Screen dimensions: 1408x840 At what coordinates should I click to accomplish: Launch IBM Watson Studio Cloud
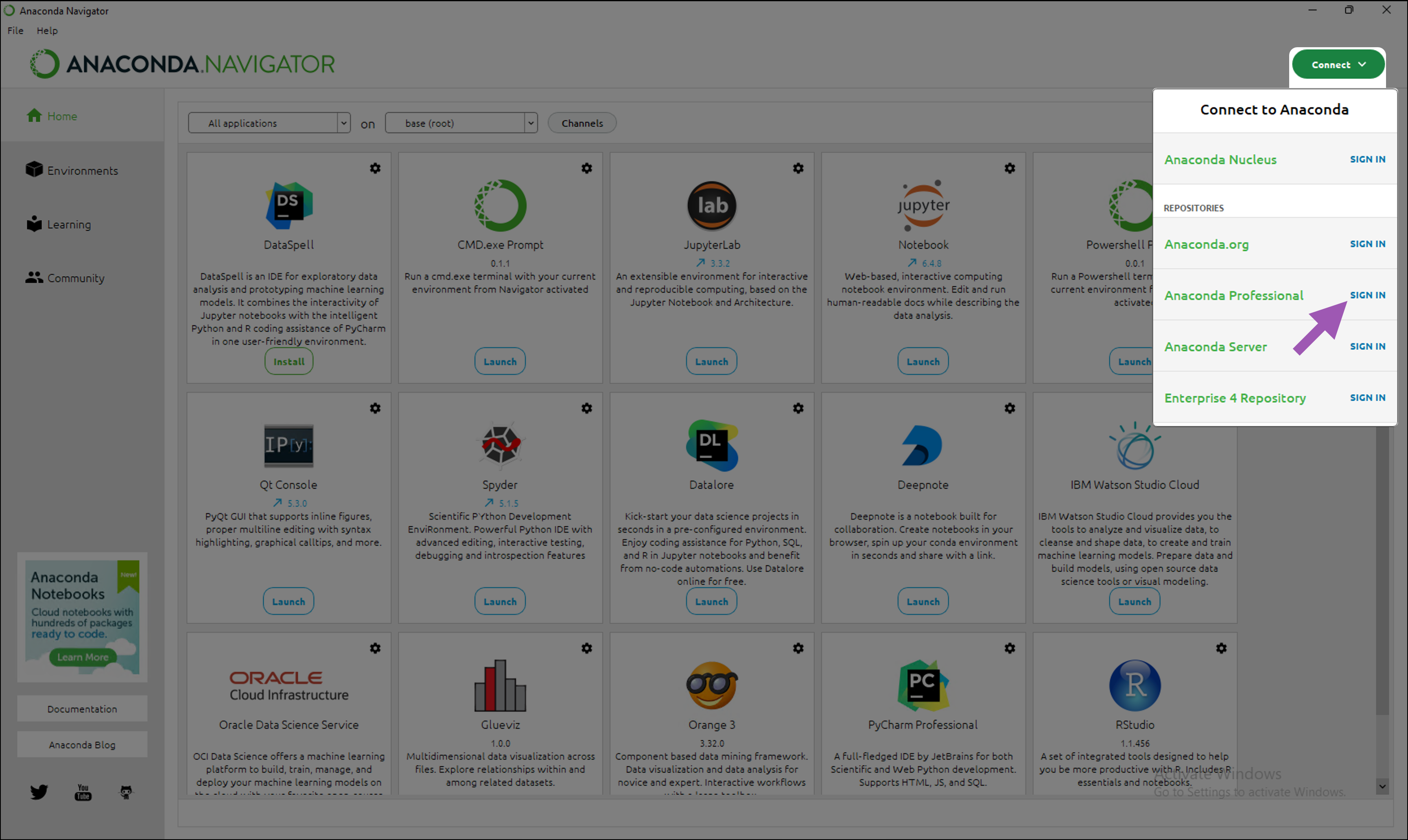(x=1135, y=601)
